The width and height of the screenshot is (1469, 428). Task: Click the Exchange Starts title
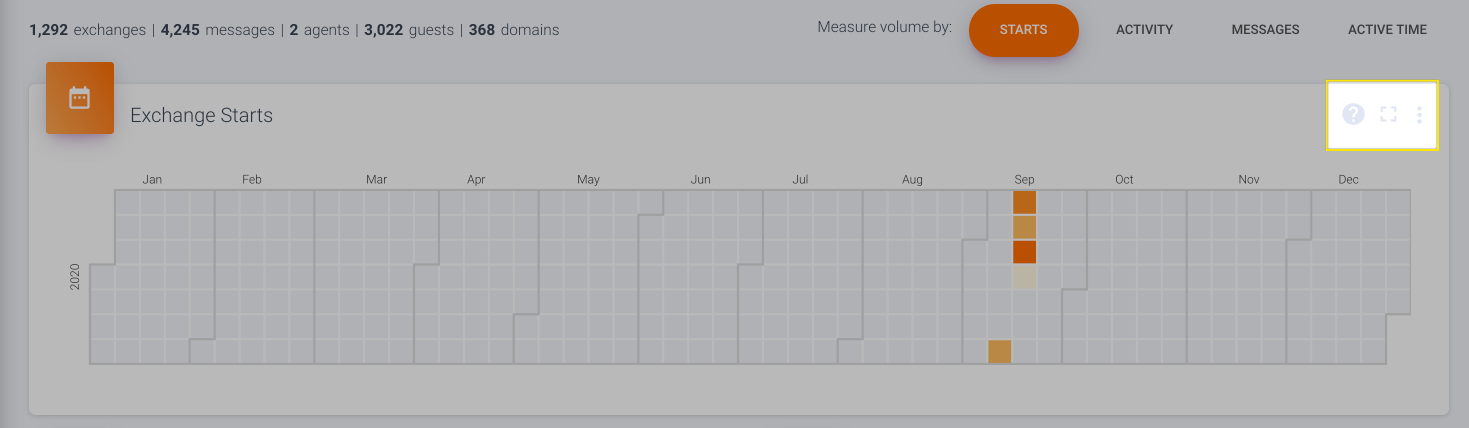click(x=201, y=116)
